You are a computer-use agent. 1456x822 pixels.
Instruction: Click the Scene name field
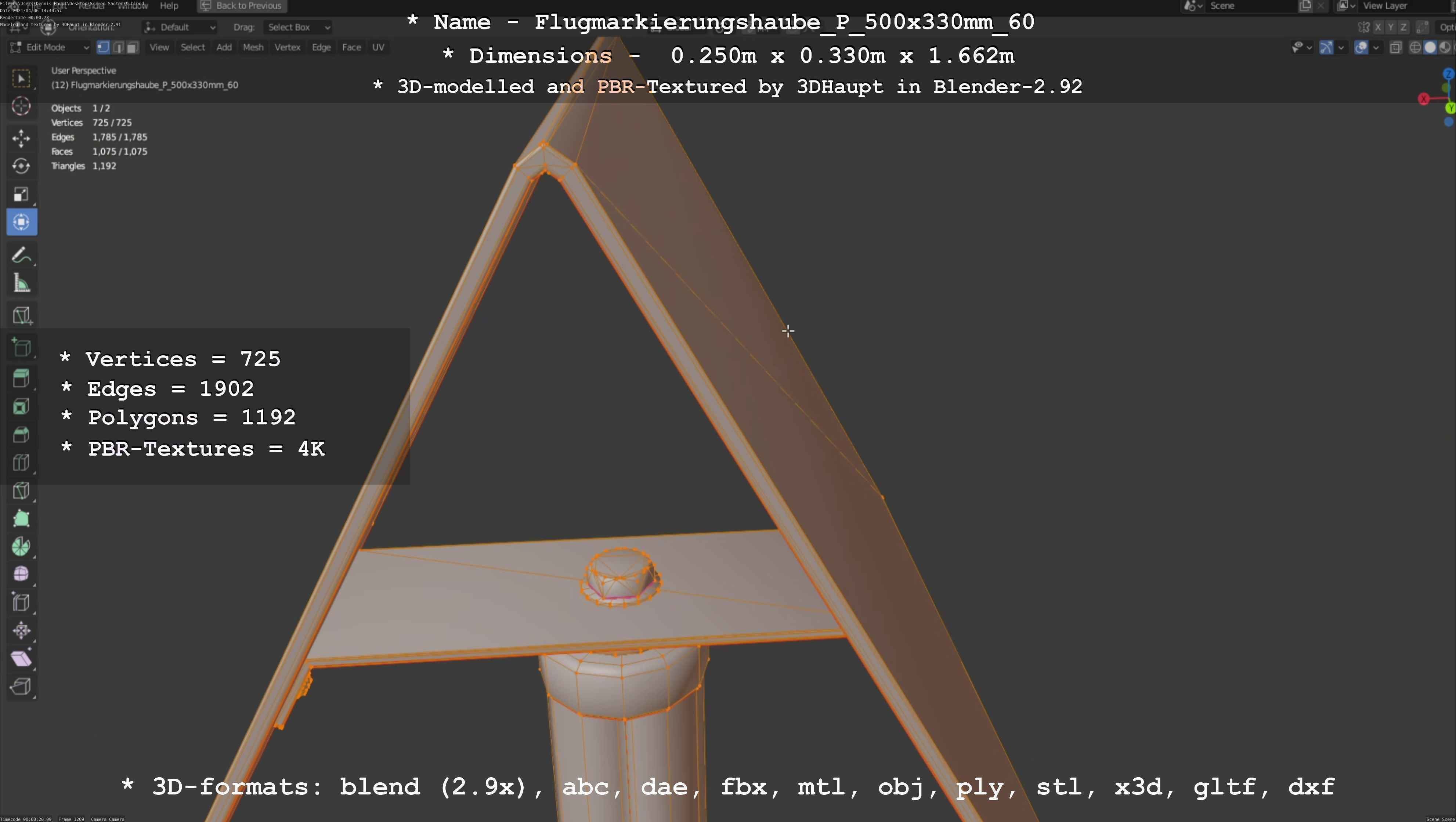click(x=1251, y=6)
